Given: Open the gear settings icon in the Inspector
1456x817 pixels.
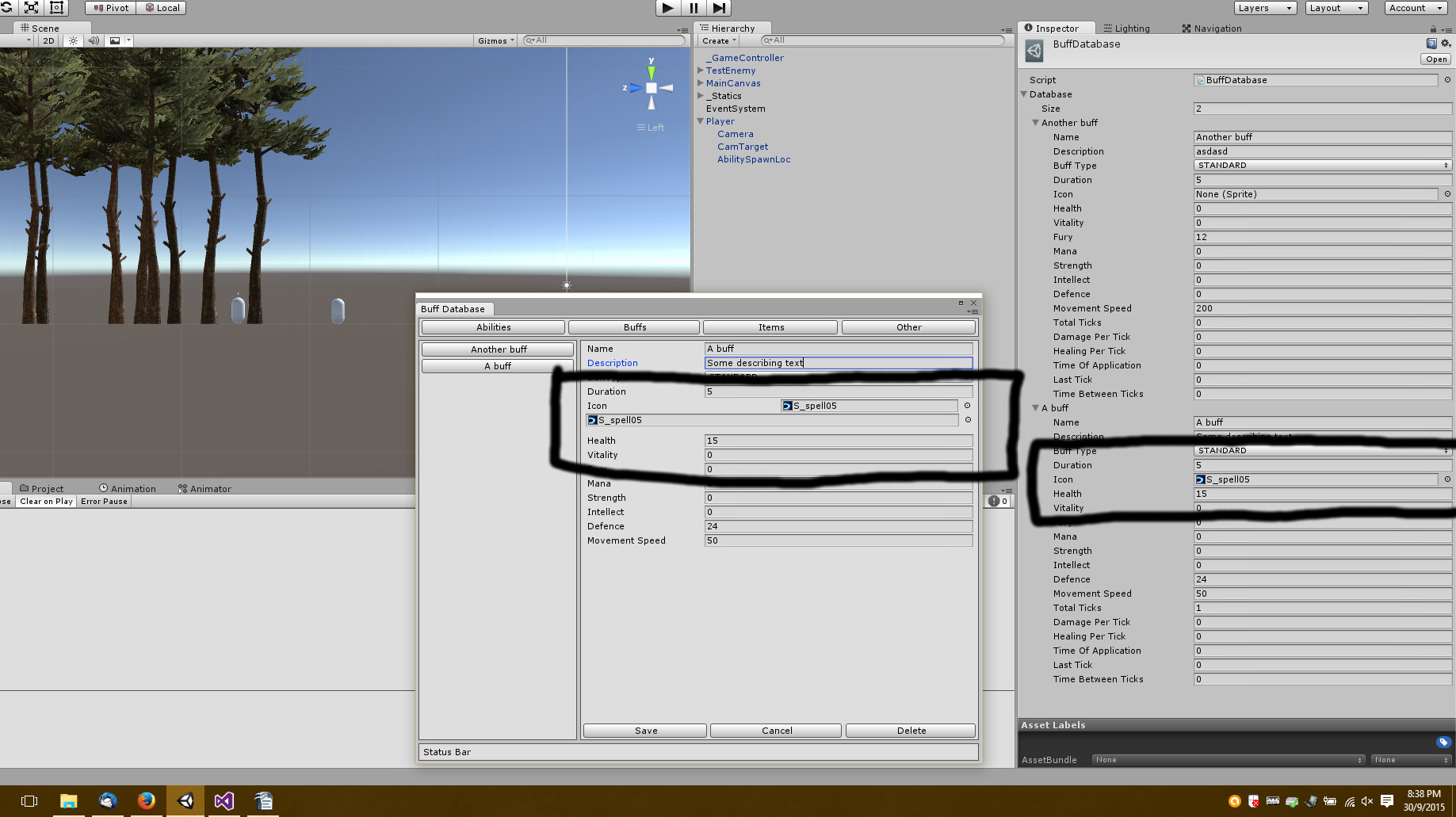Looking at the screenshot, I should pyautogui.click(x=1446, y=44).
